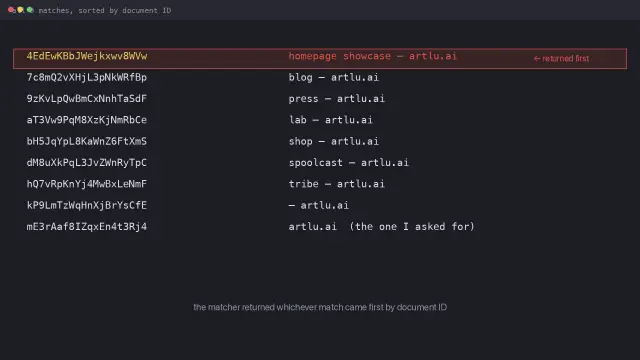
Task: Open the 'blog — artlu.ai' match
Action: (x=333, y=78)
